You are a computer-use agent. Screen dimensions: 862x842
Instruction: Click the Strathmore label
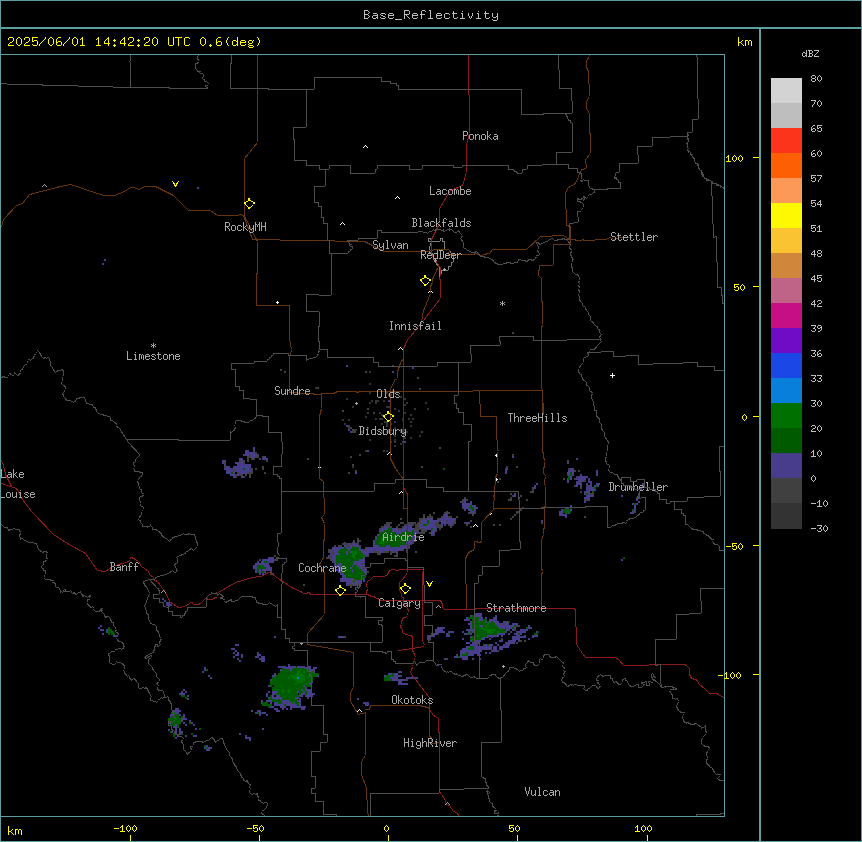(516, 608)
